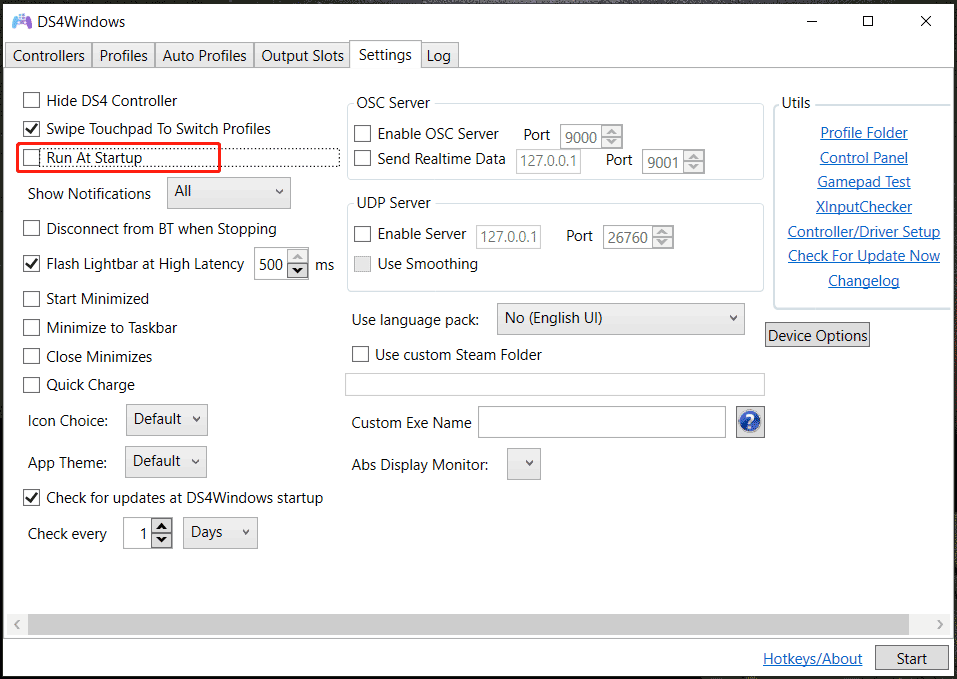Increase Flash Lightbar latency value arrow

297,257
